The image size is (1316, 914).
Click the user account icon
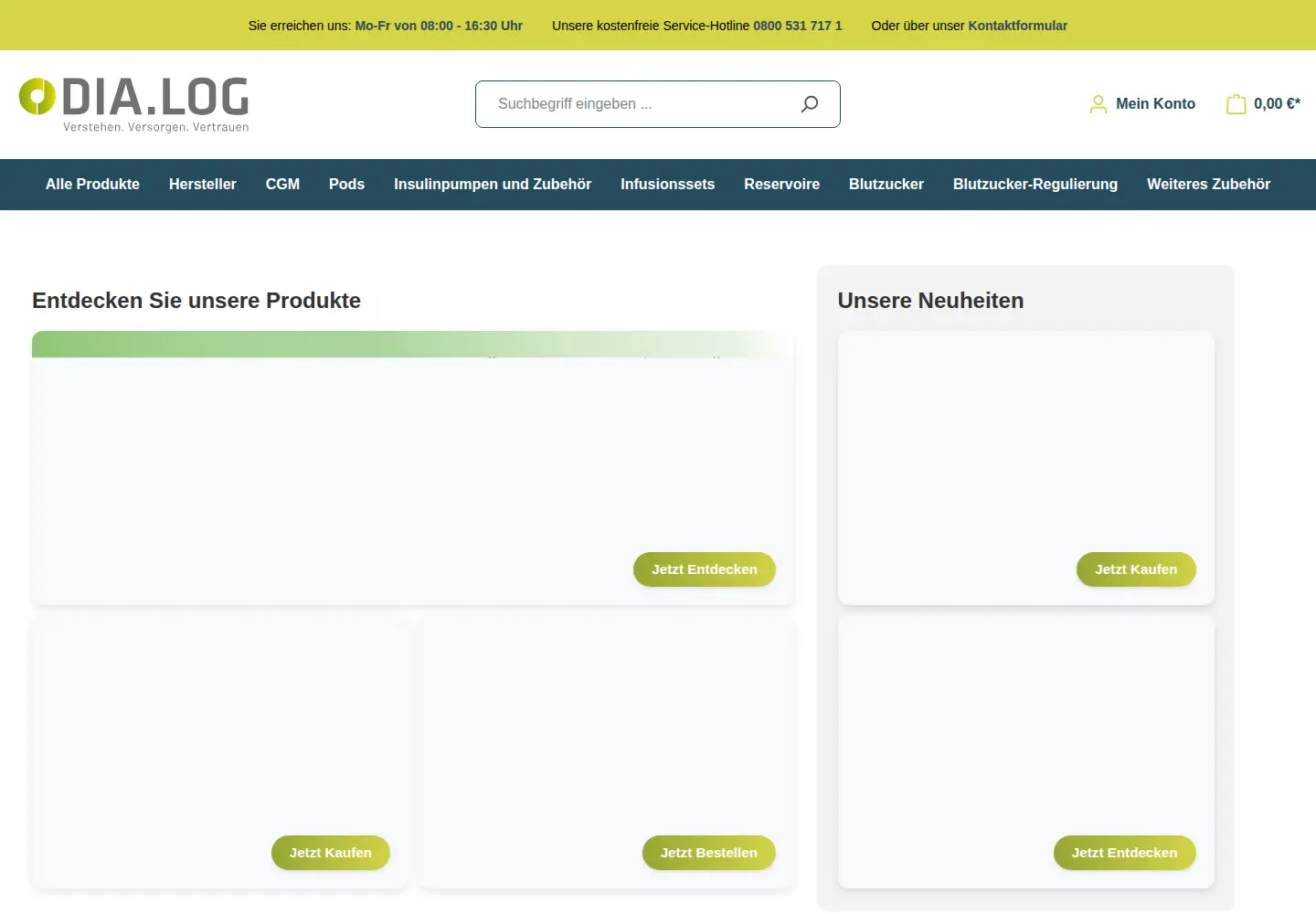(x=1098, y=104)
